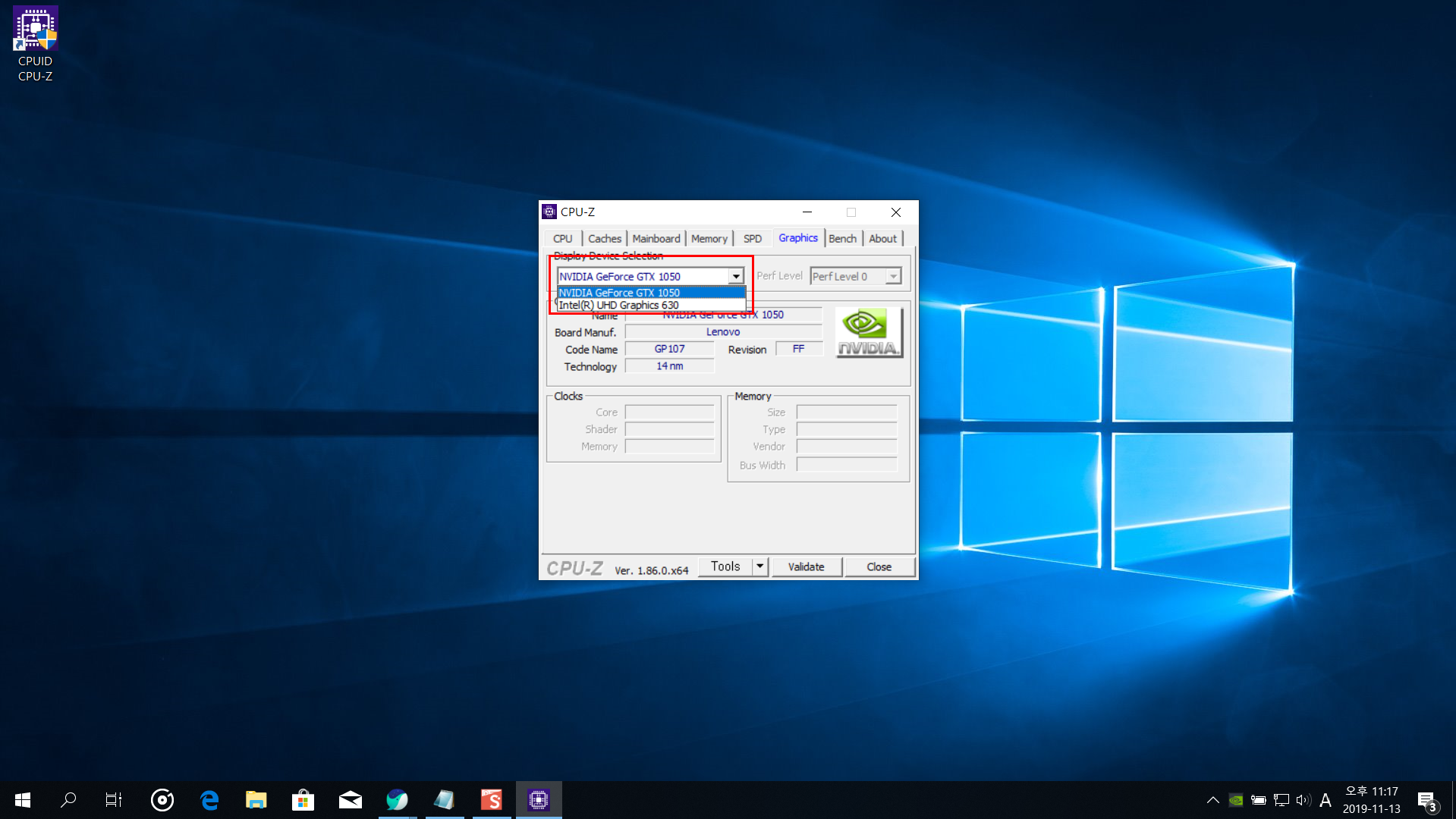This screenshot has height=819, width=1456.
Task: Click the Code Name value GP107
Action: click(669, 349)
